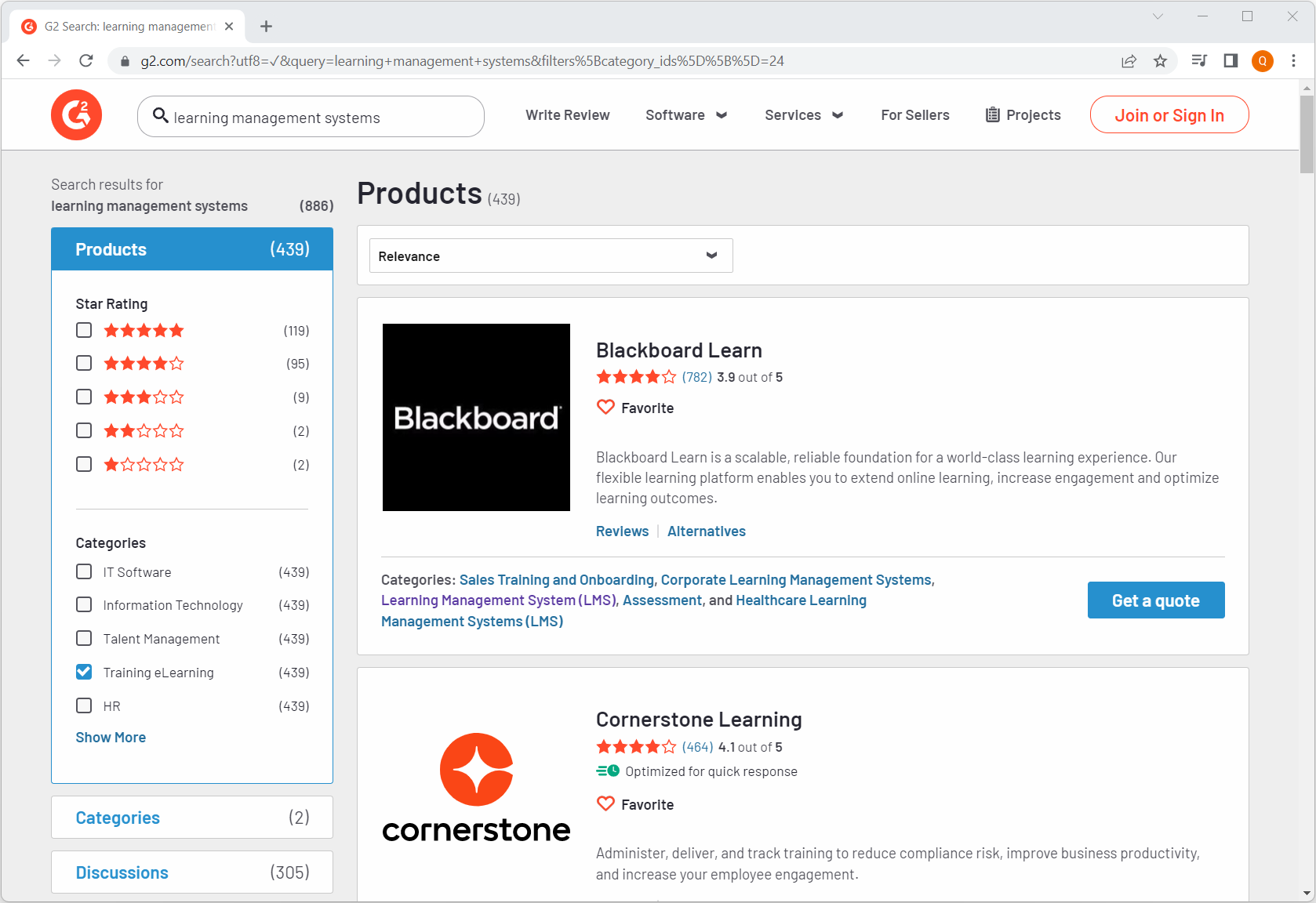
Task: Click Learning Management System (LMS) link
Action: tap(499, 600)
